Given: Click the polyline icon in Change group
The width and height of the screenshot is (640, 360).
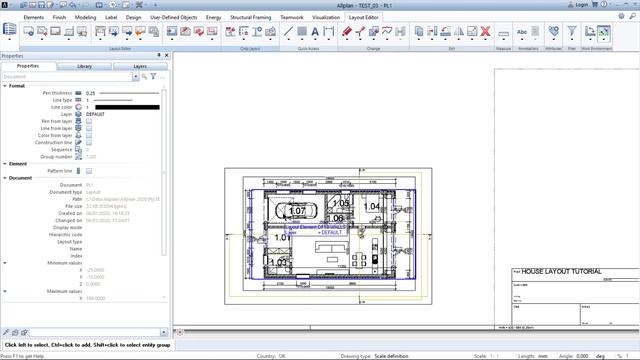Looking at the screenshot, I should pos(387,31).
